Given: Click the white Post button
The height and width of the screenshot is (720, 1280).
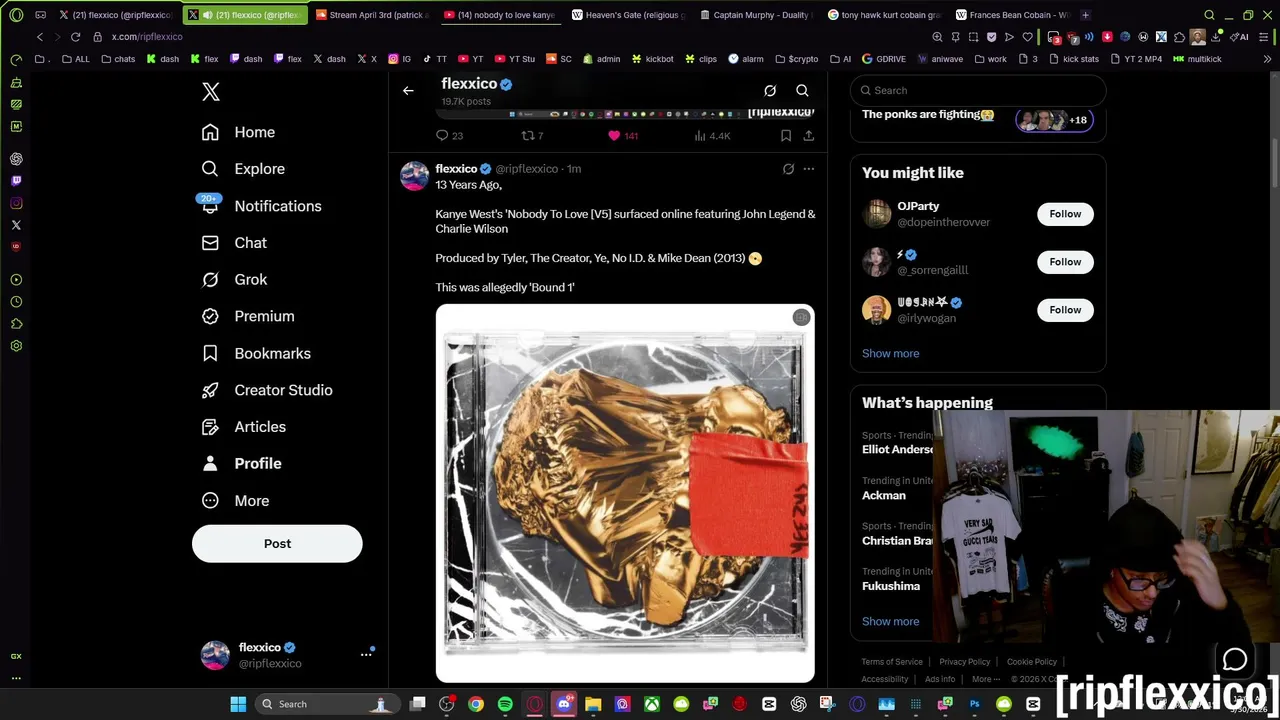Looking at the screenshot, I should [277, 544].
